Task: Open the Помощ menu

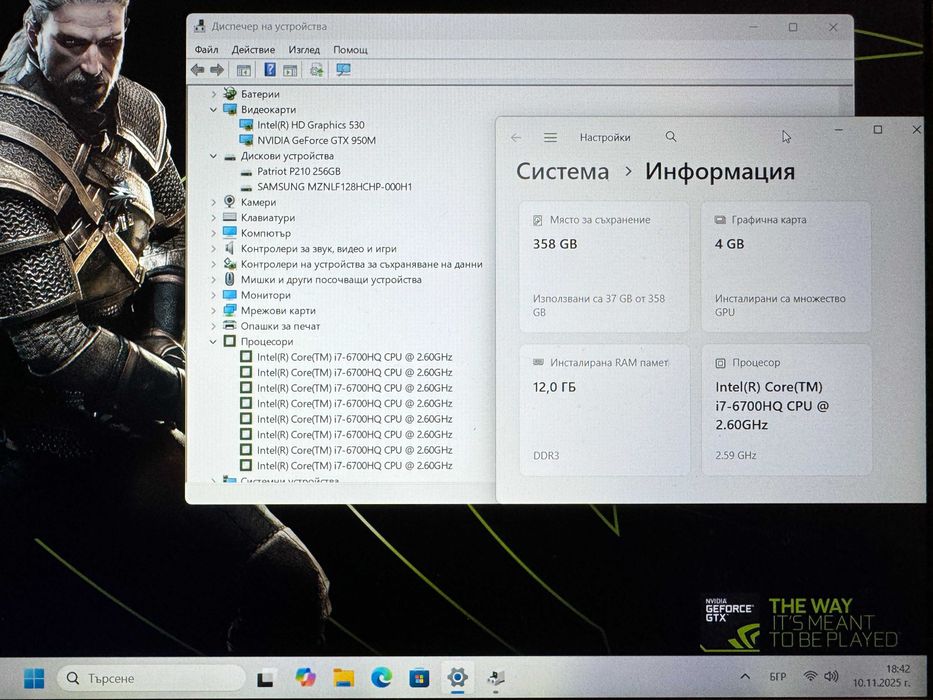Action: tap(350, 49)
